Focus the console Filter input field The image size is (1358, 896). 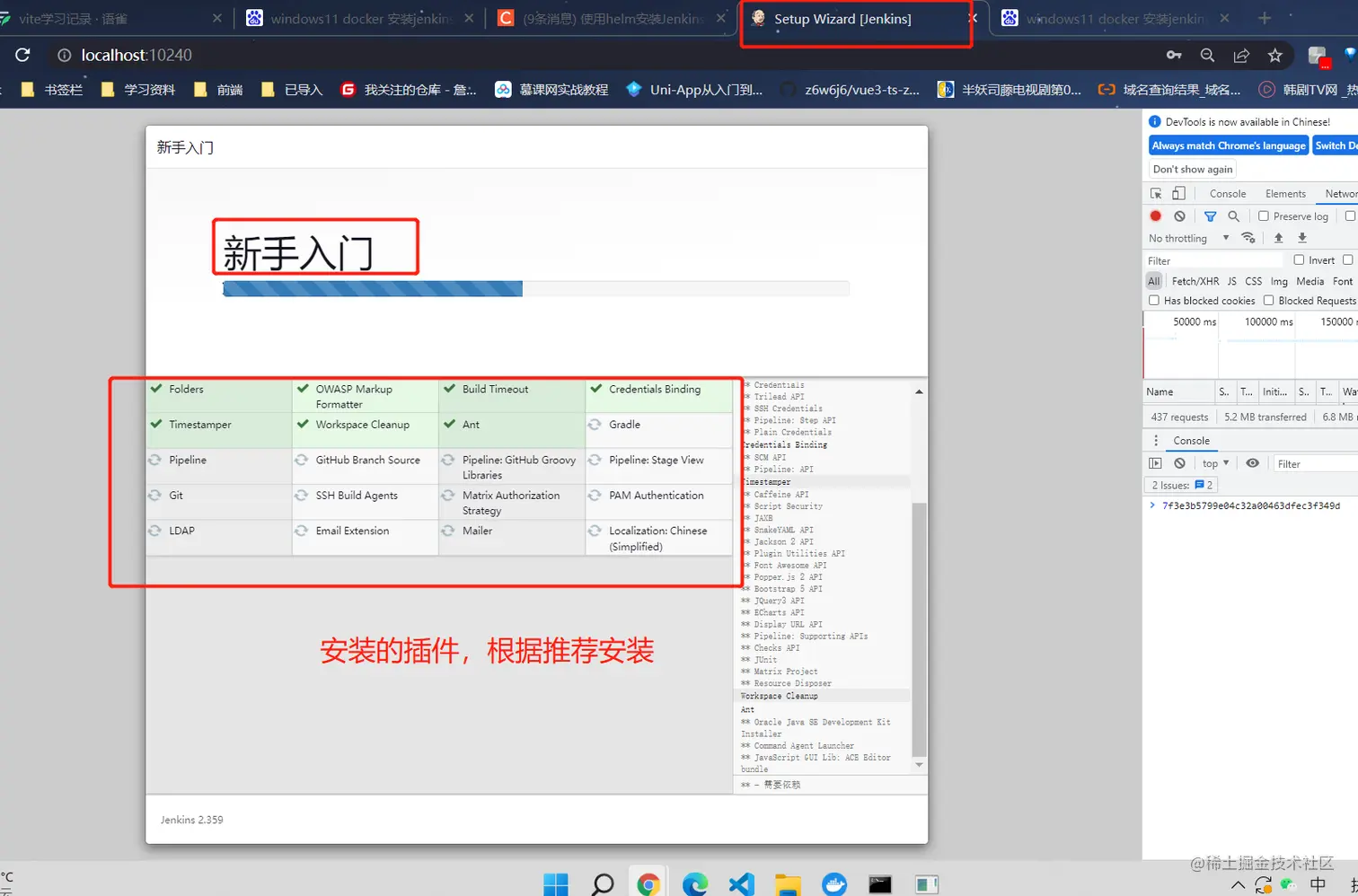click(x=1316, y=463)
